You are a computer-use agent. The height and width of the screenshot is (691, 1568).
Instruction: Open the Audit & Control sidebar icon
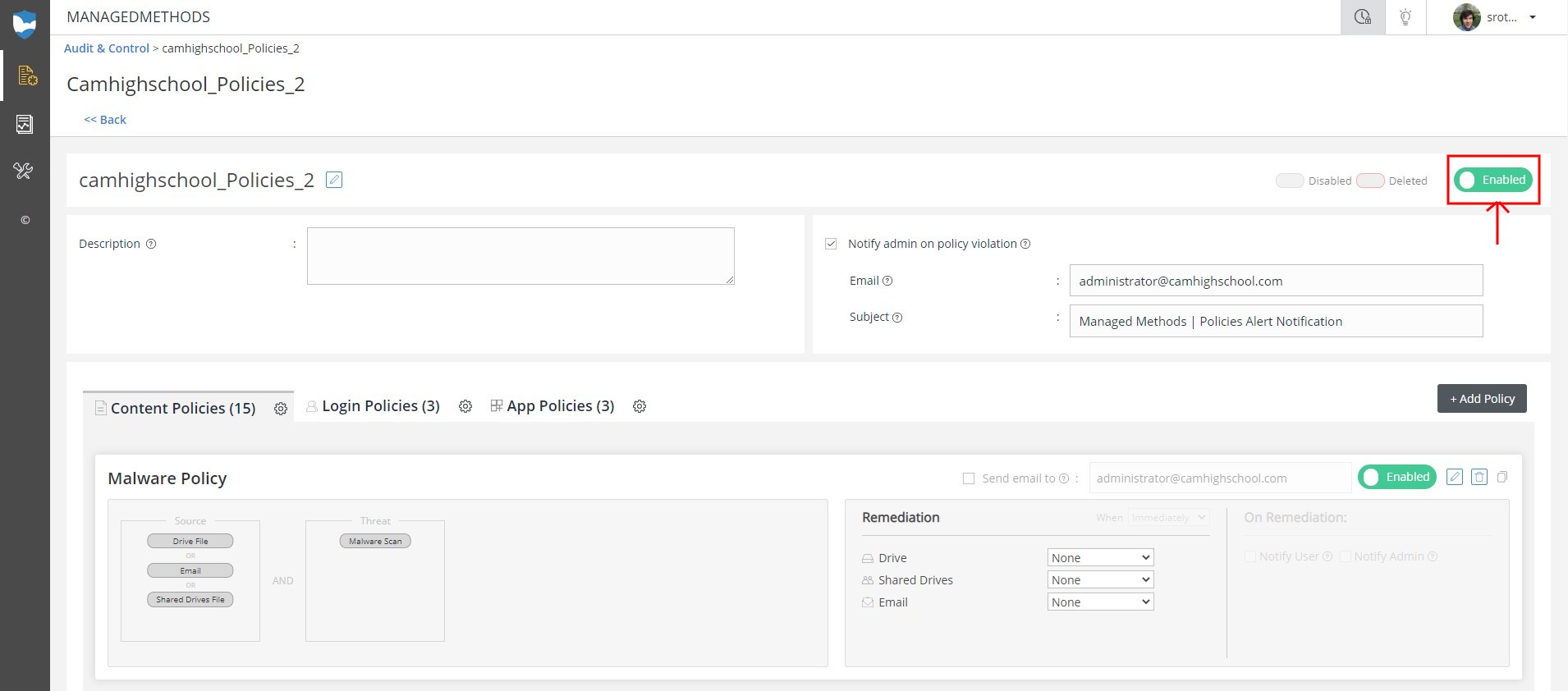click(26, 76)
